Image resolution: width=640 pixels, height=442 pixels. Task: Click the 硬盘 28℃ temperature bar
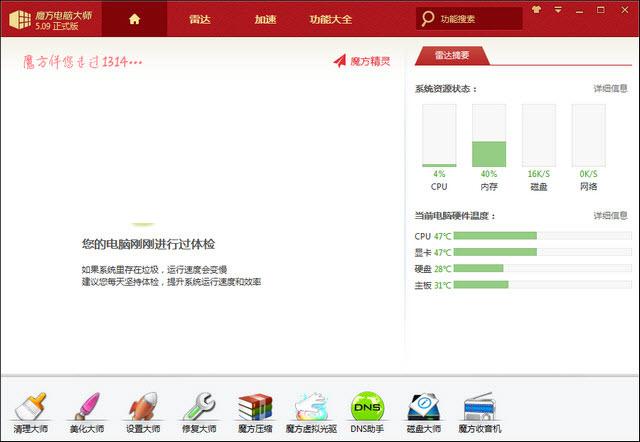542,269
